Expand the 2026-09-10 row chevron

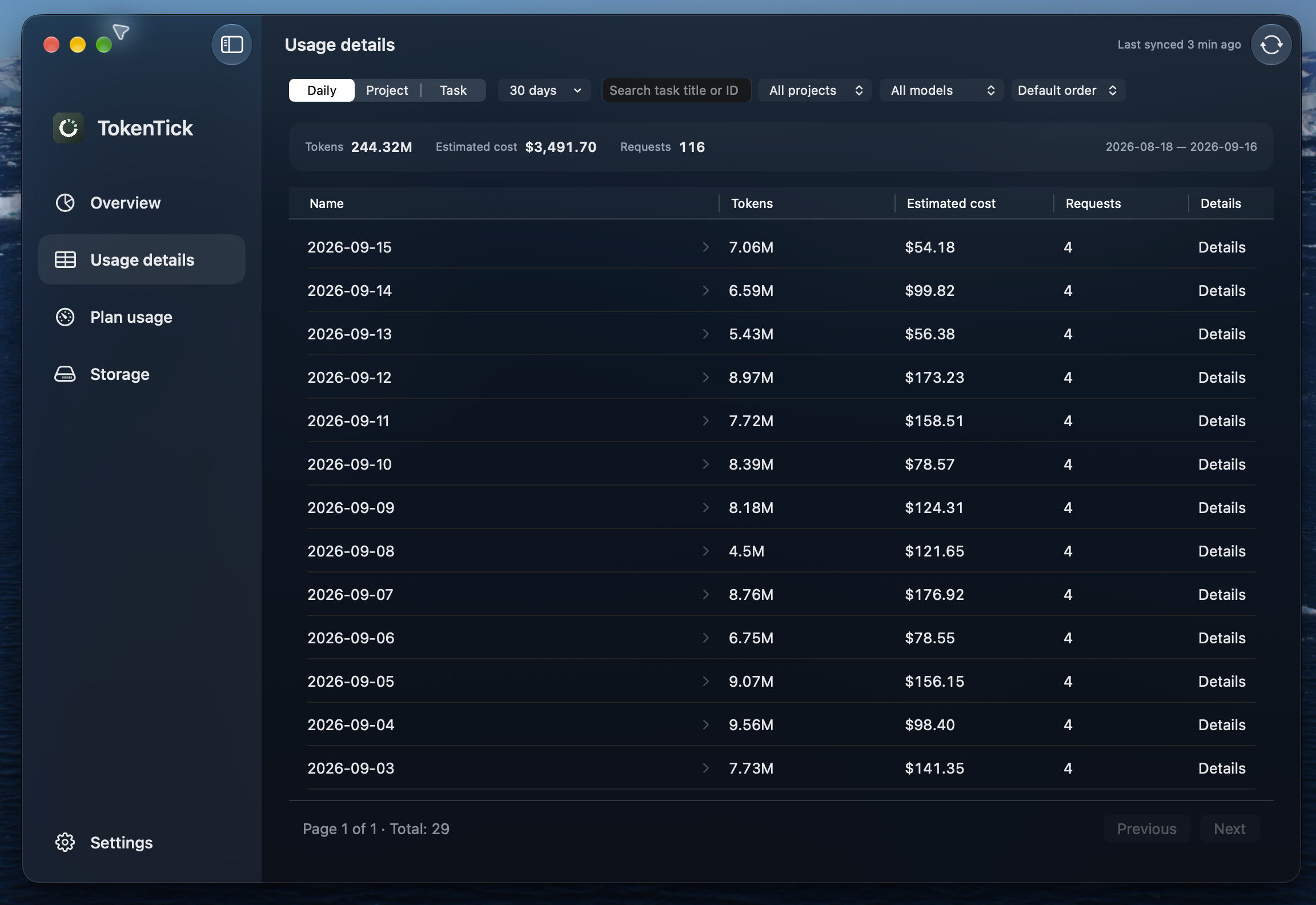coord(706,464)
